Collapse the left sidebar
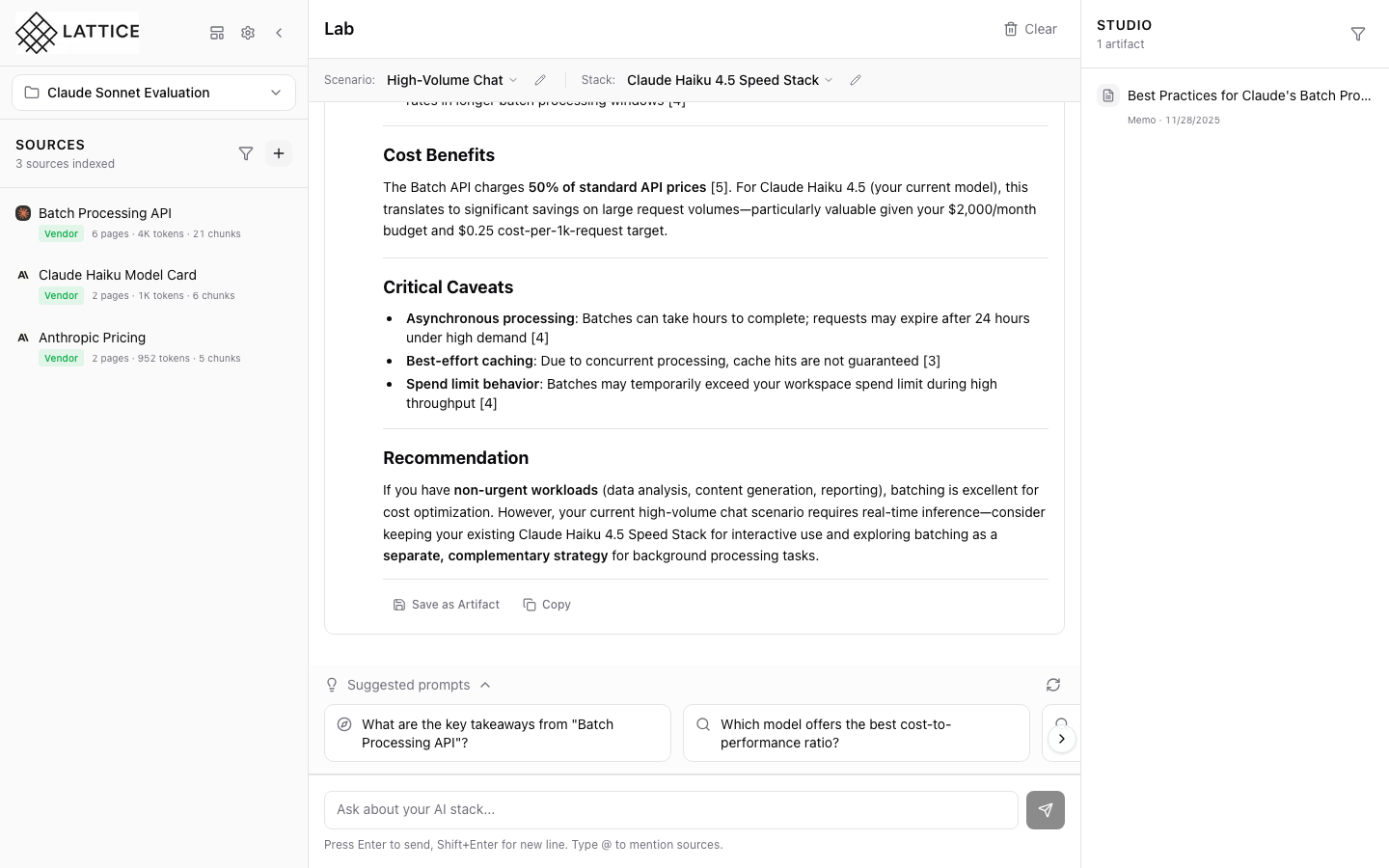The height and width of the screenshot is (868, 1389). [279, 33]
